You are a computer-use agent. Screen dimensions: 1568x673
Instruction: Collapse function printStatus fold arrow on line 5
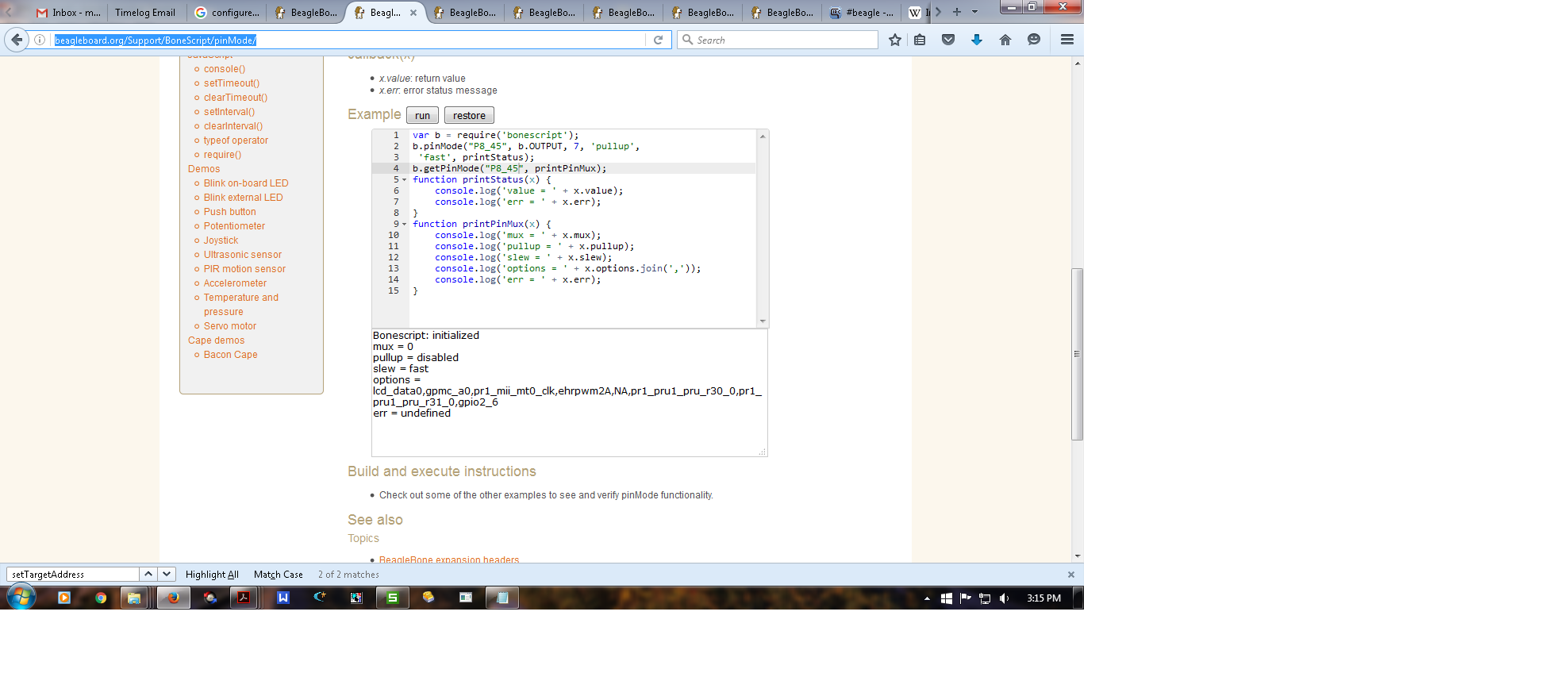click(x=404, y=180)
